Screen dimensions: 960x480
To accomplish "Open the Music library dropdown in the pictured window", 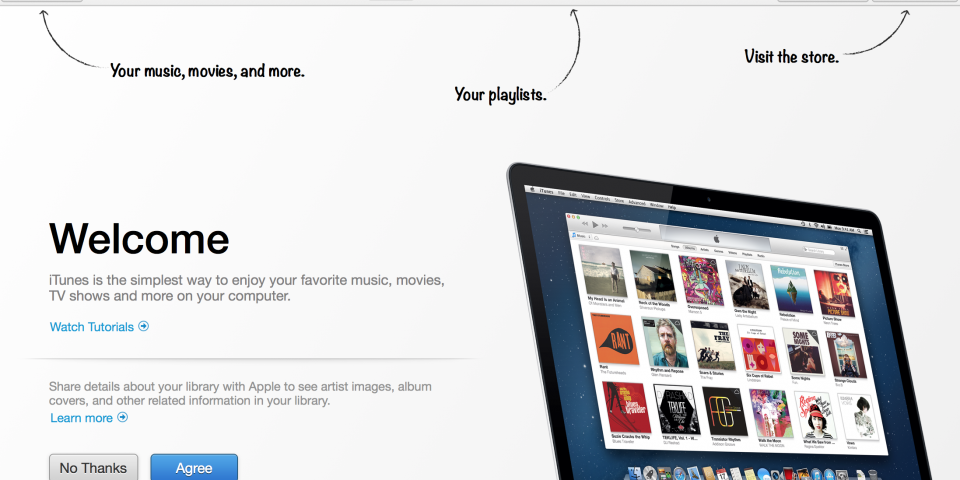I will (x=581, y=236).
